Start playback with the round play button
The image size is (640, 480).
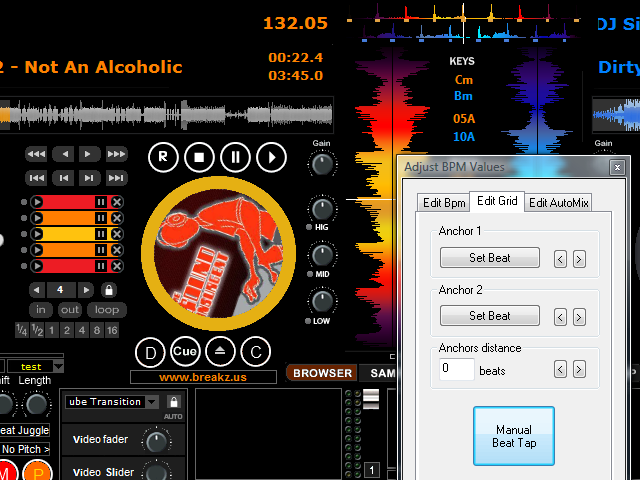click(x=271, y=157)
